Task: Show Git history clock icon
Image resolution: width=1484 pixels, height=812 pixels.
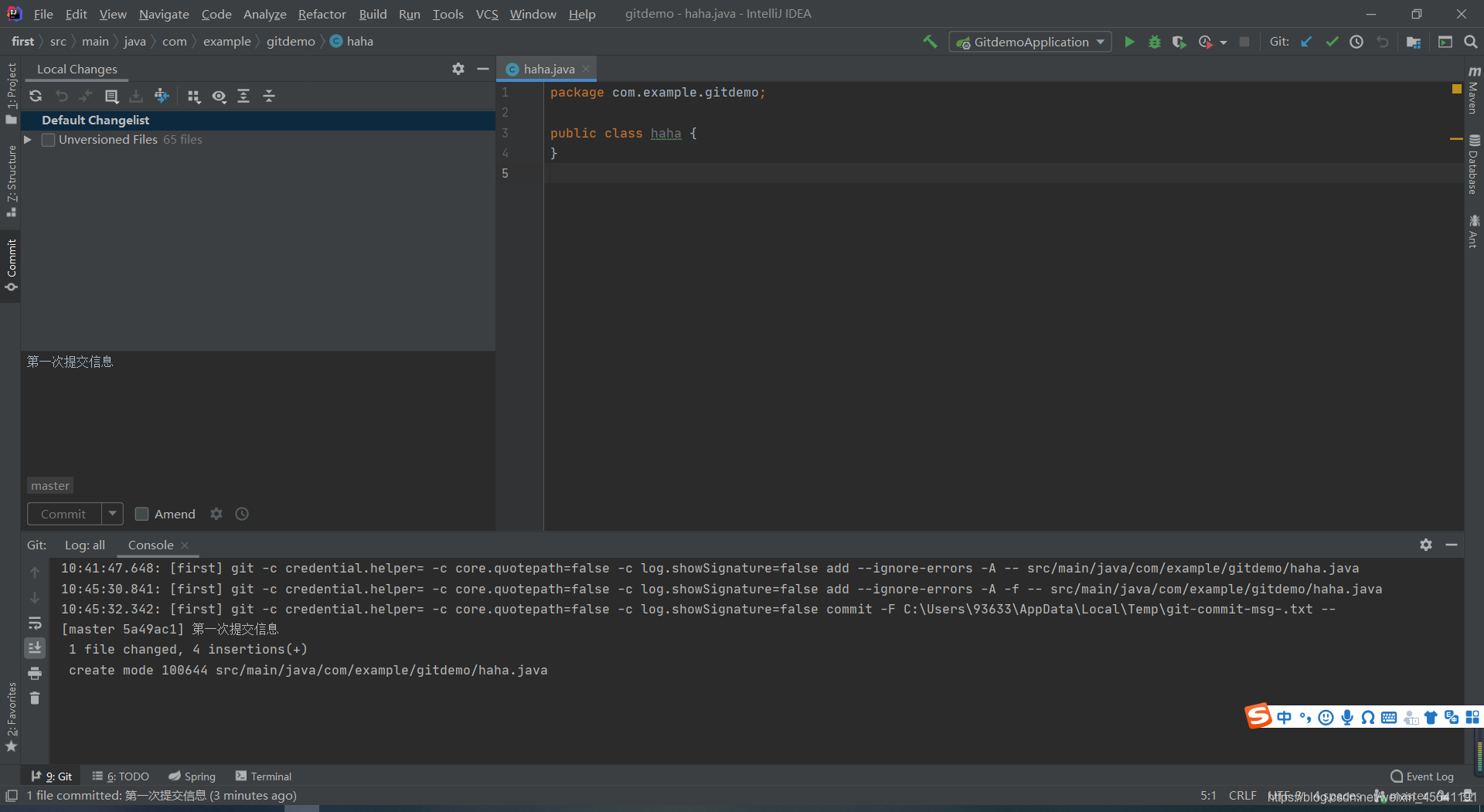Action: point(1356,42)
